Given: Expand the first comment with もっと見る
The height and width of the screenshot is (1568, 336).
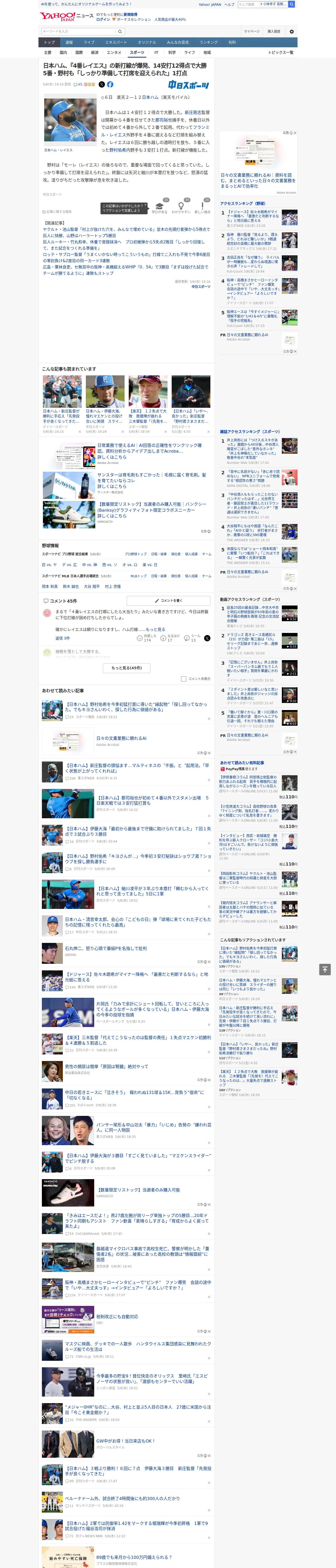Looking at the screenshot, I should click(x=155, y=629).
